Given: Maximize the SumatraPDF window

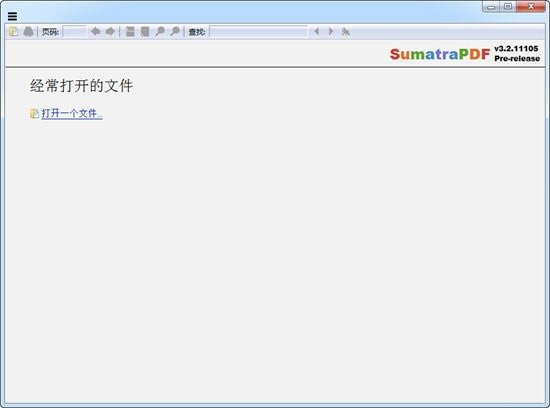Looking at the screenshot, I should (508, 6).
